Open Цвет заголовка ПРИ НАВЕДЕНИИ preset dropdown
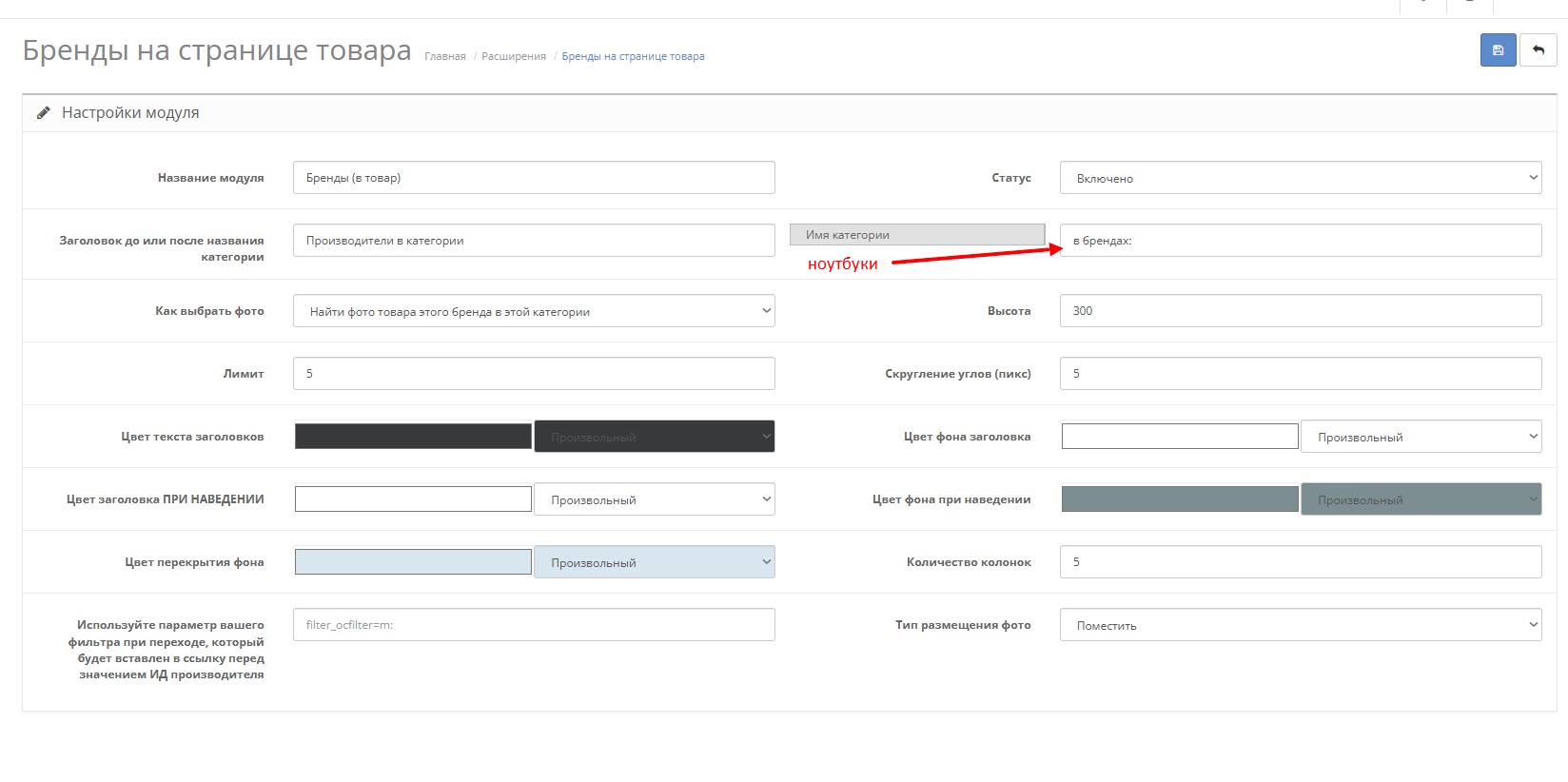Image resolution: width=1568 pixels, height=782 pixels. (654, 499)
